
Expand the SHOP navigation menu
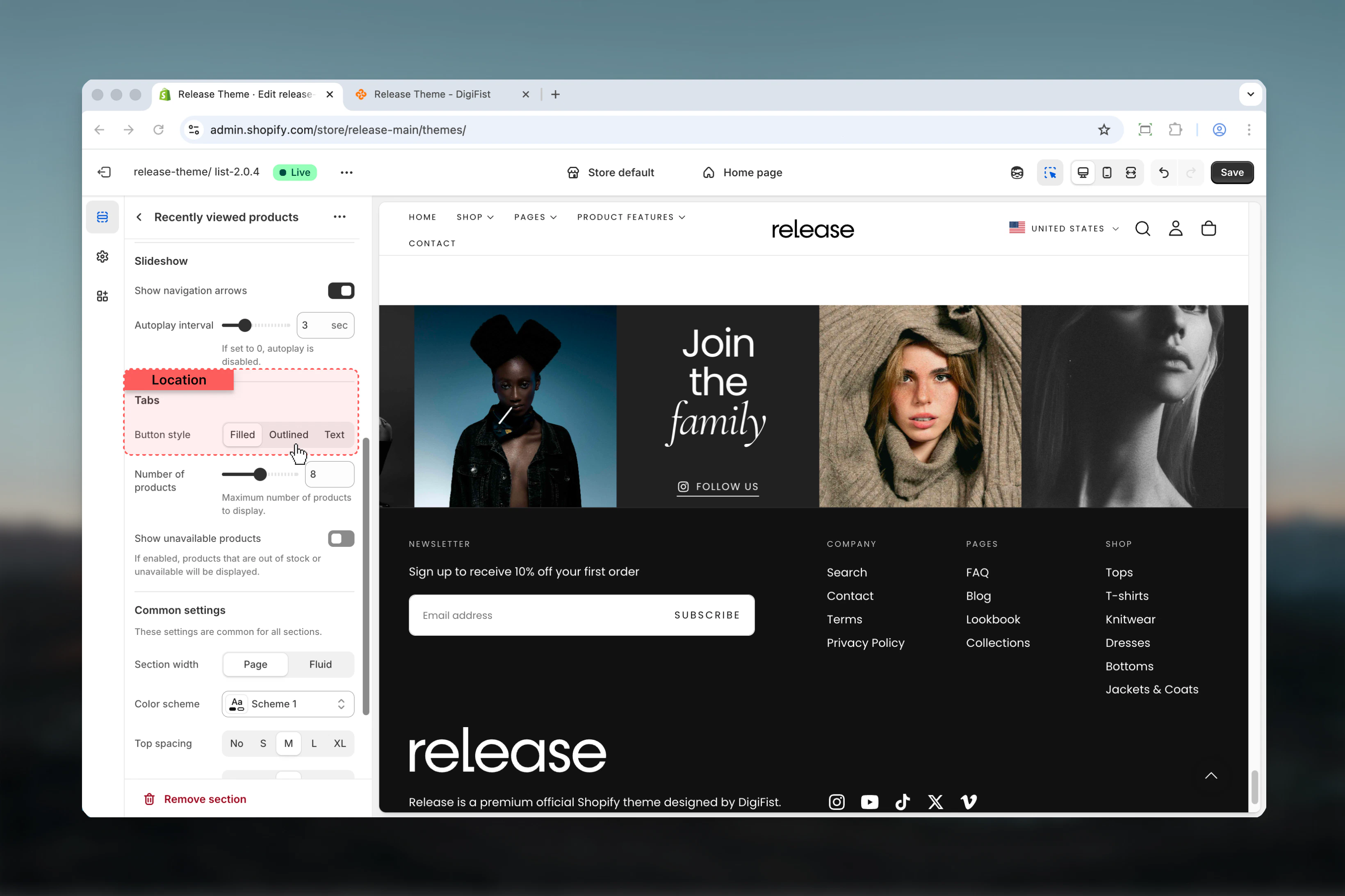[x=475, y=217]
